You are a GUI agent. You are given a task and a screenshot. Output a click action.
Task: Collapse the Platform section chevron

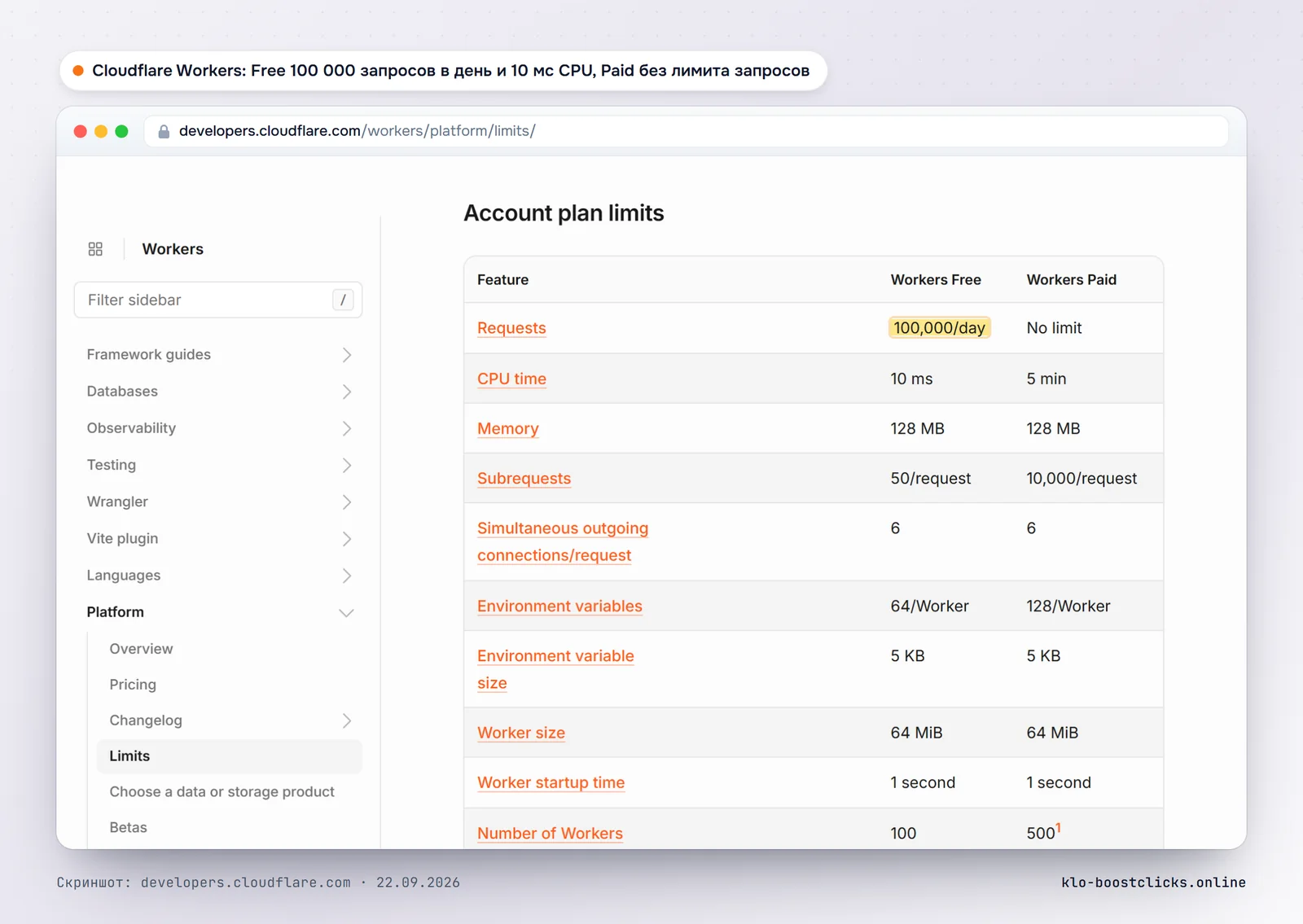coord(347,613)
